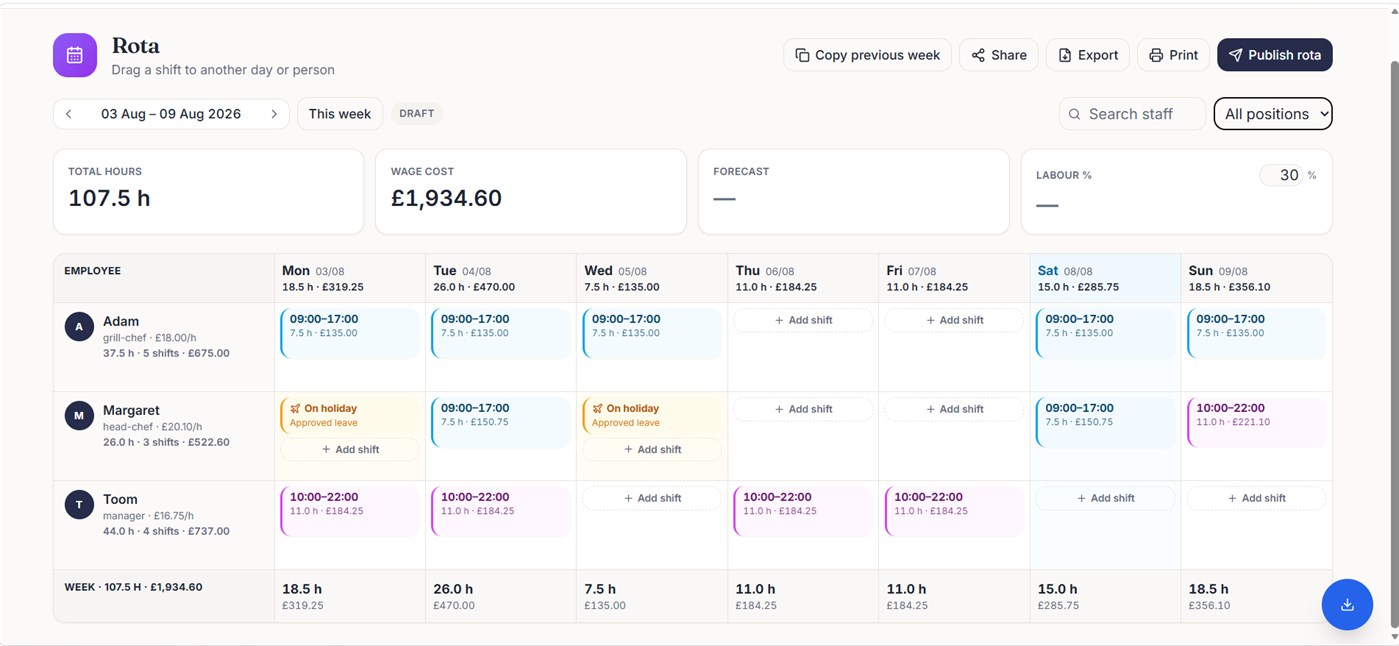1399x646 pixels.
Task: Click the DRAFT status badge
Action: 417,114
